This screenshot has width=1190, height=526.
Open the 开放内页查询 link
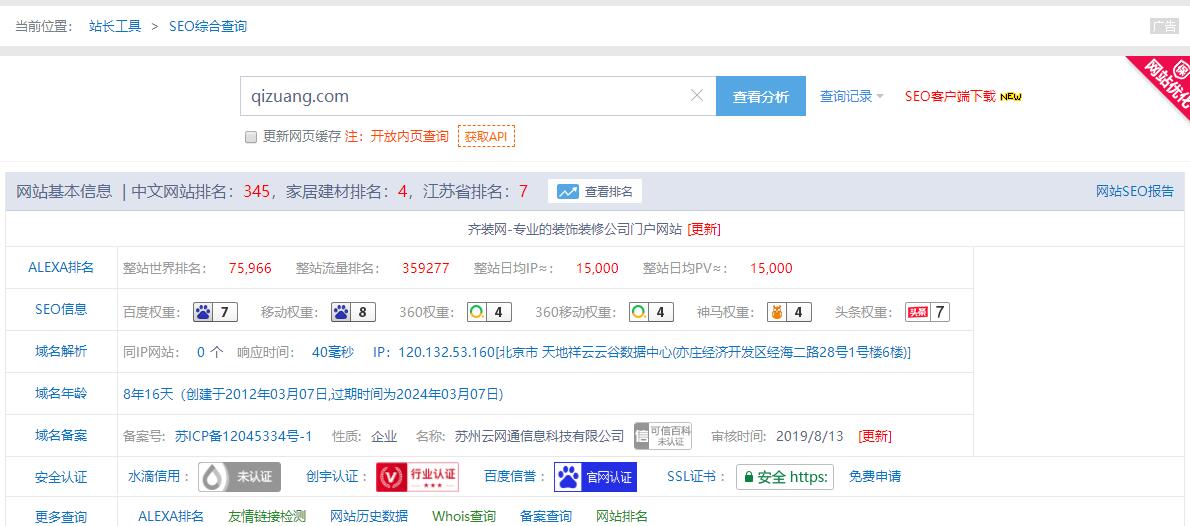coord(409,137)
